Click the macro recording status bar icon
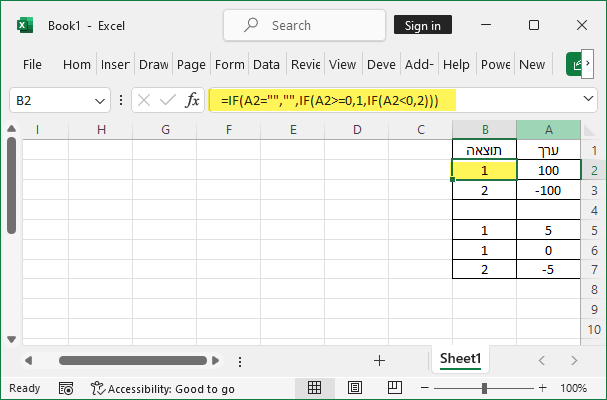This screenshot has height=400, width=607. [66, 388]
